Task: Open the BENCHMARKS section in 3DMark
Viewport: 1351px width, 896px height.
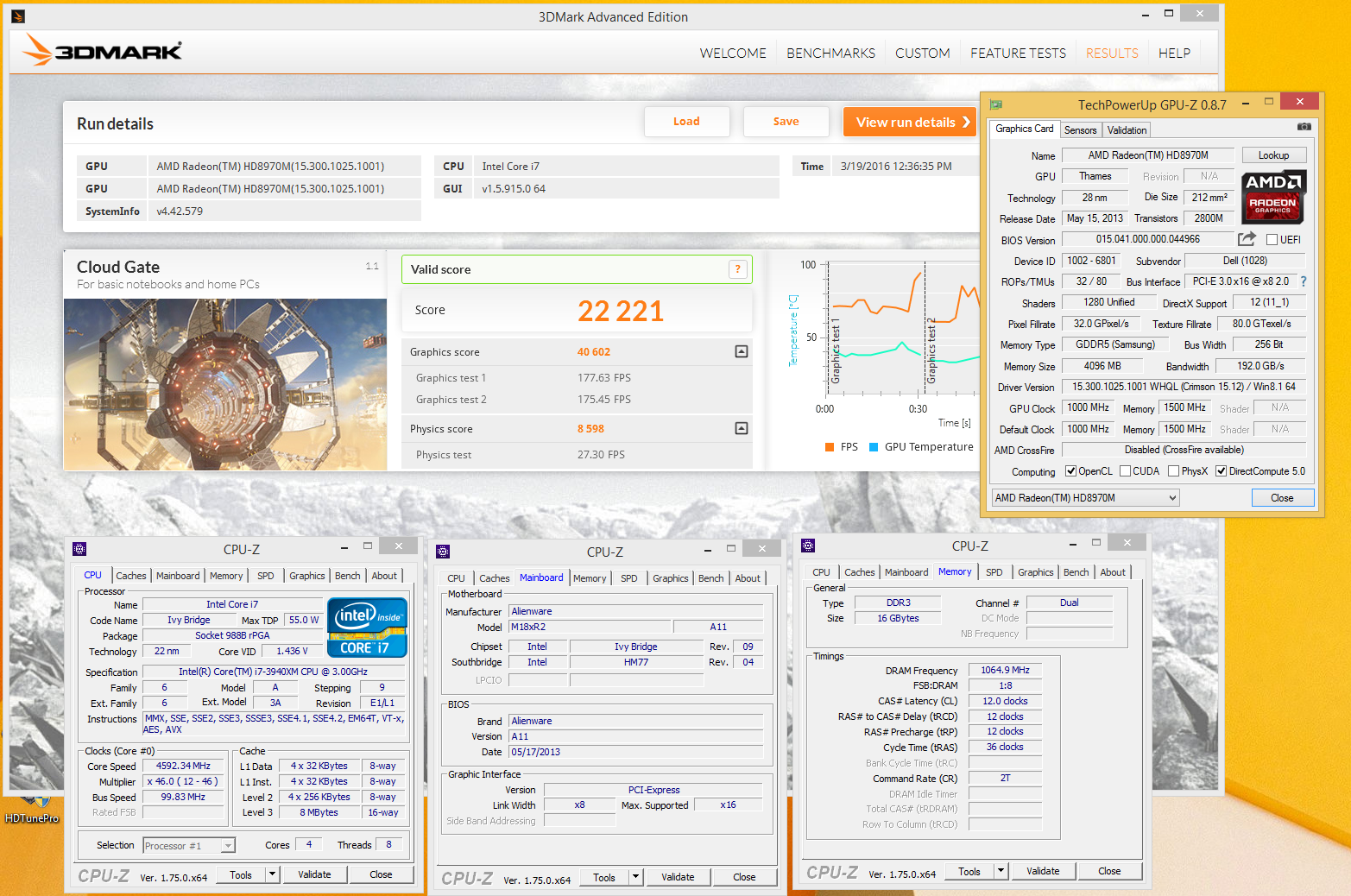Action: [830, 54]
